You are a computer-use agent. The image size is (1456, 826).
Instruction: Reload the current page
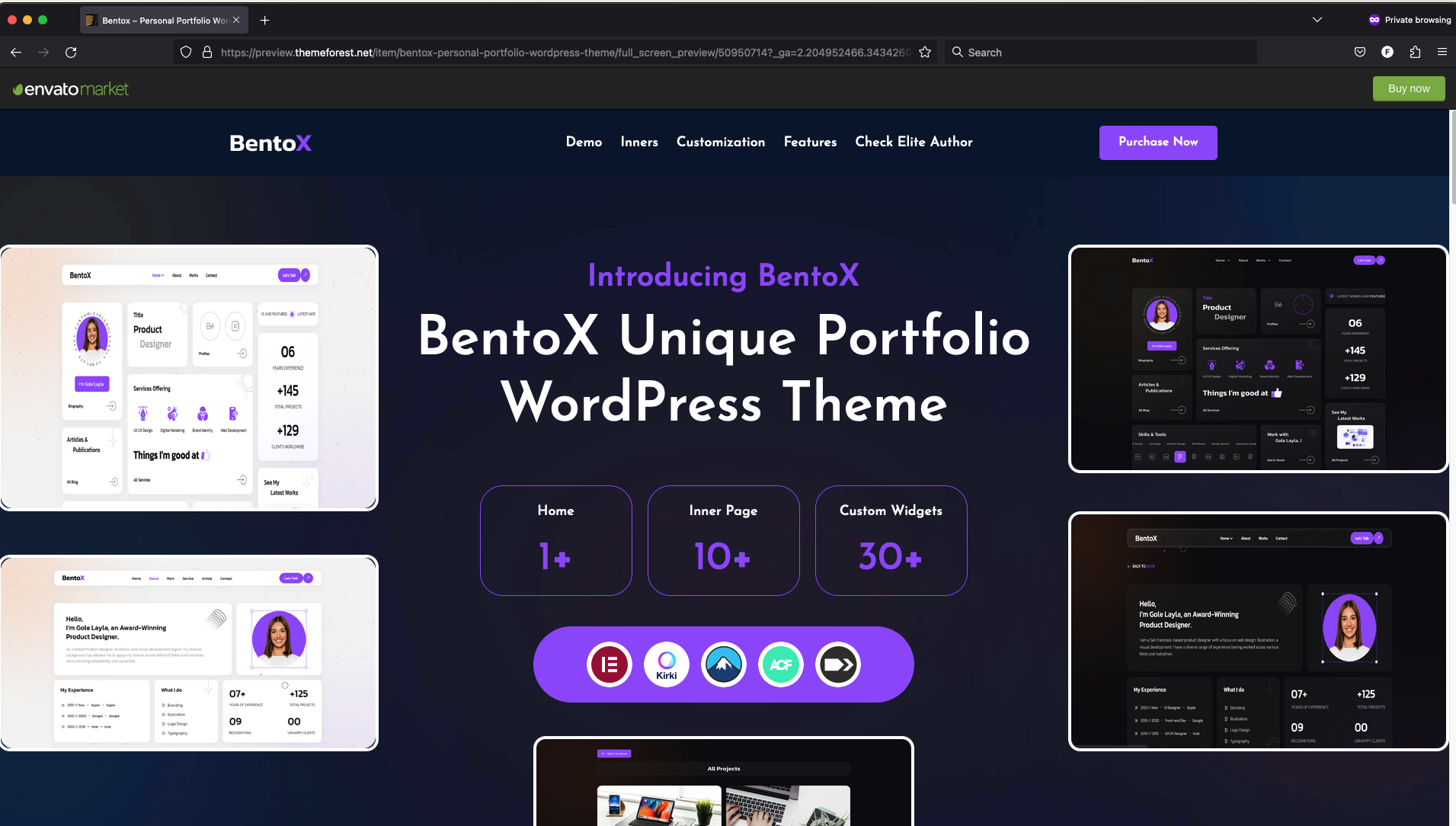[71, 53]
